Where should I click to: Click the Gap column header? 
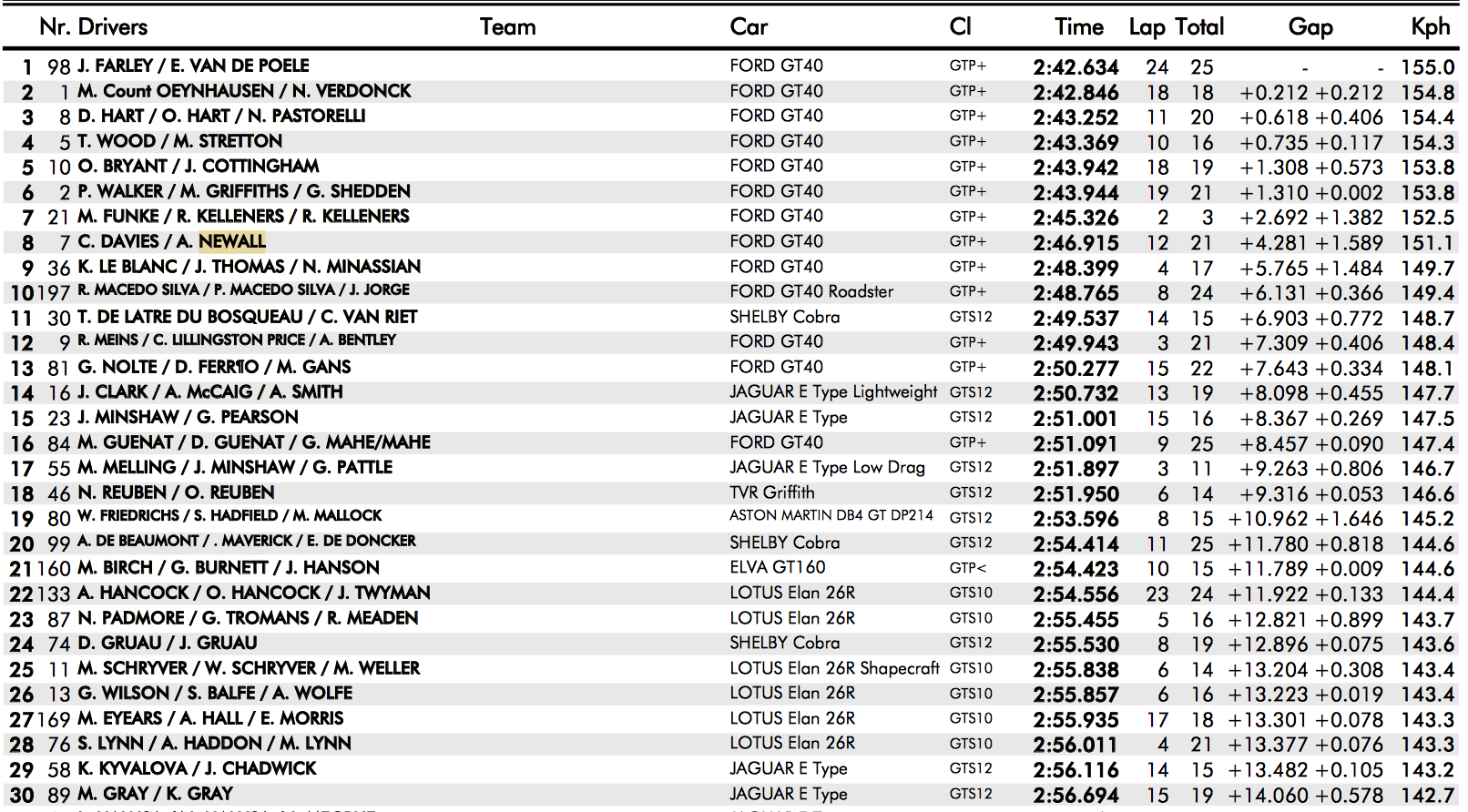tap(1310, 27)
